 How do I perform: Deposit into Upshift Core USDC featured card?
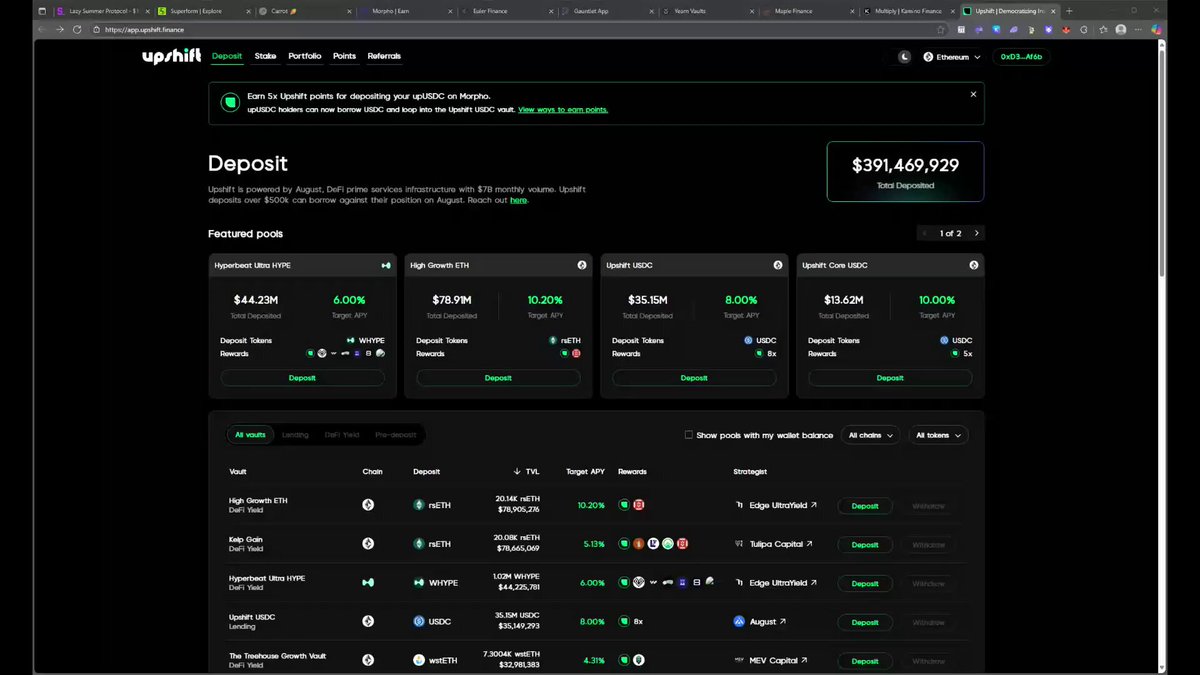tap(890, 378)
